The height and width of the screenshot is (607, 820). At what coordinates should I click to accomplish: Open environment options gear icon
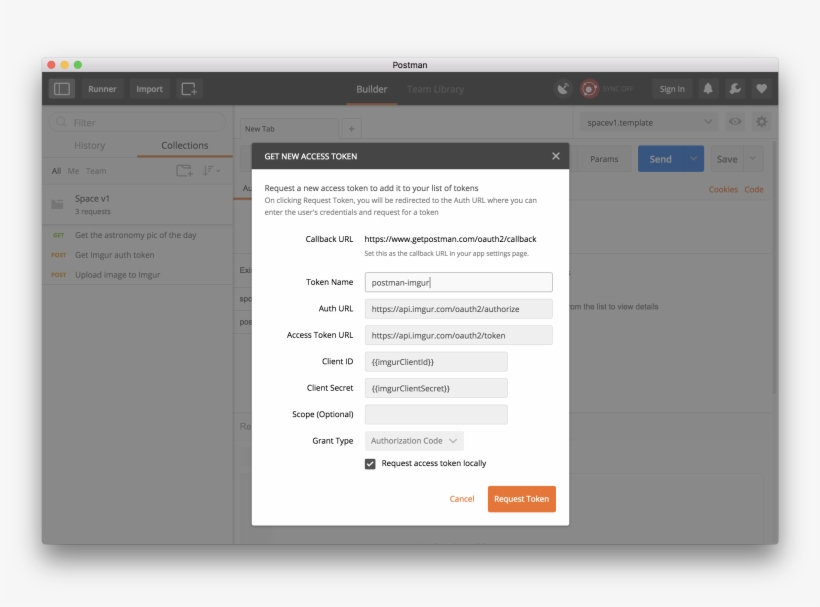pyautogui.click(x=761, y=122)
